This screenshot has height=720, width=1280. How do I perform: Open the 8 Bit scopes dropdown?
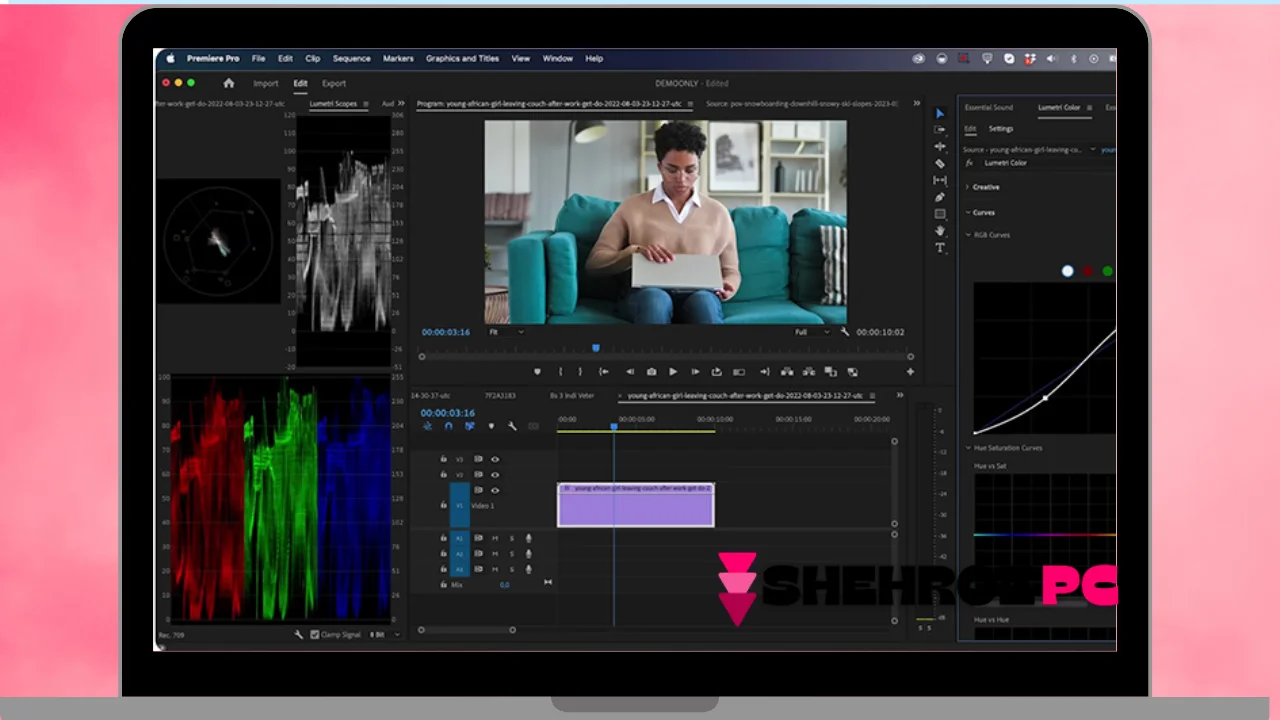coord(384,634)
